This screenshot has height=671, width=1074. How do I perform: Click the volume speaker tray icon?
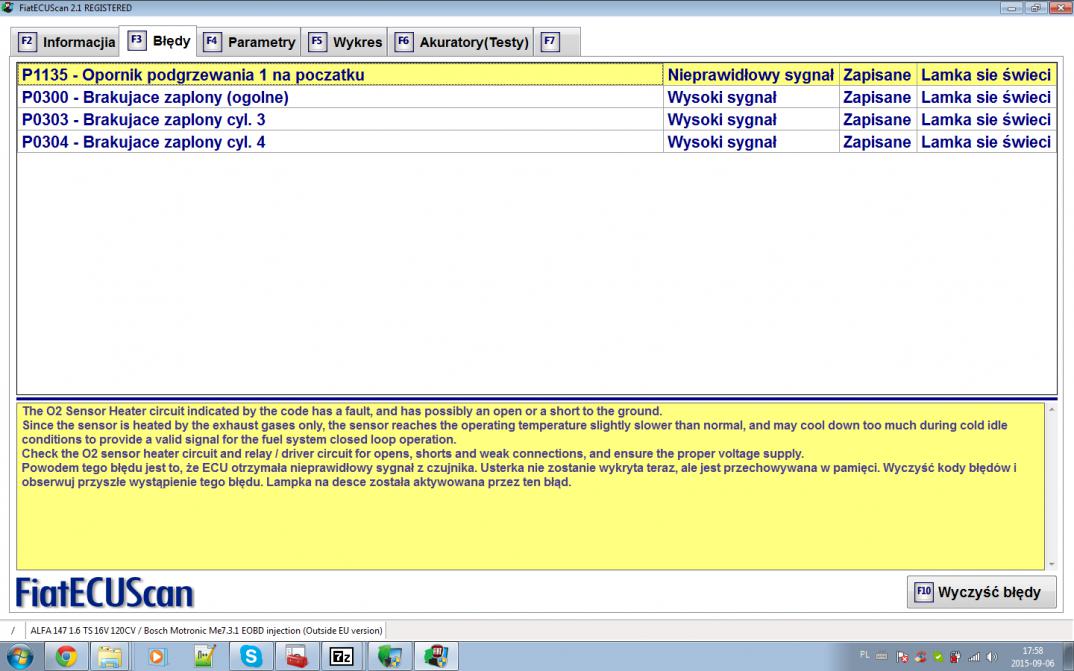click(991, 657)
